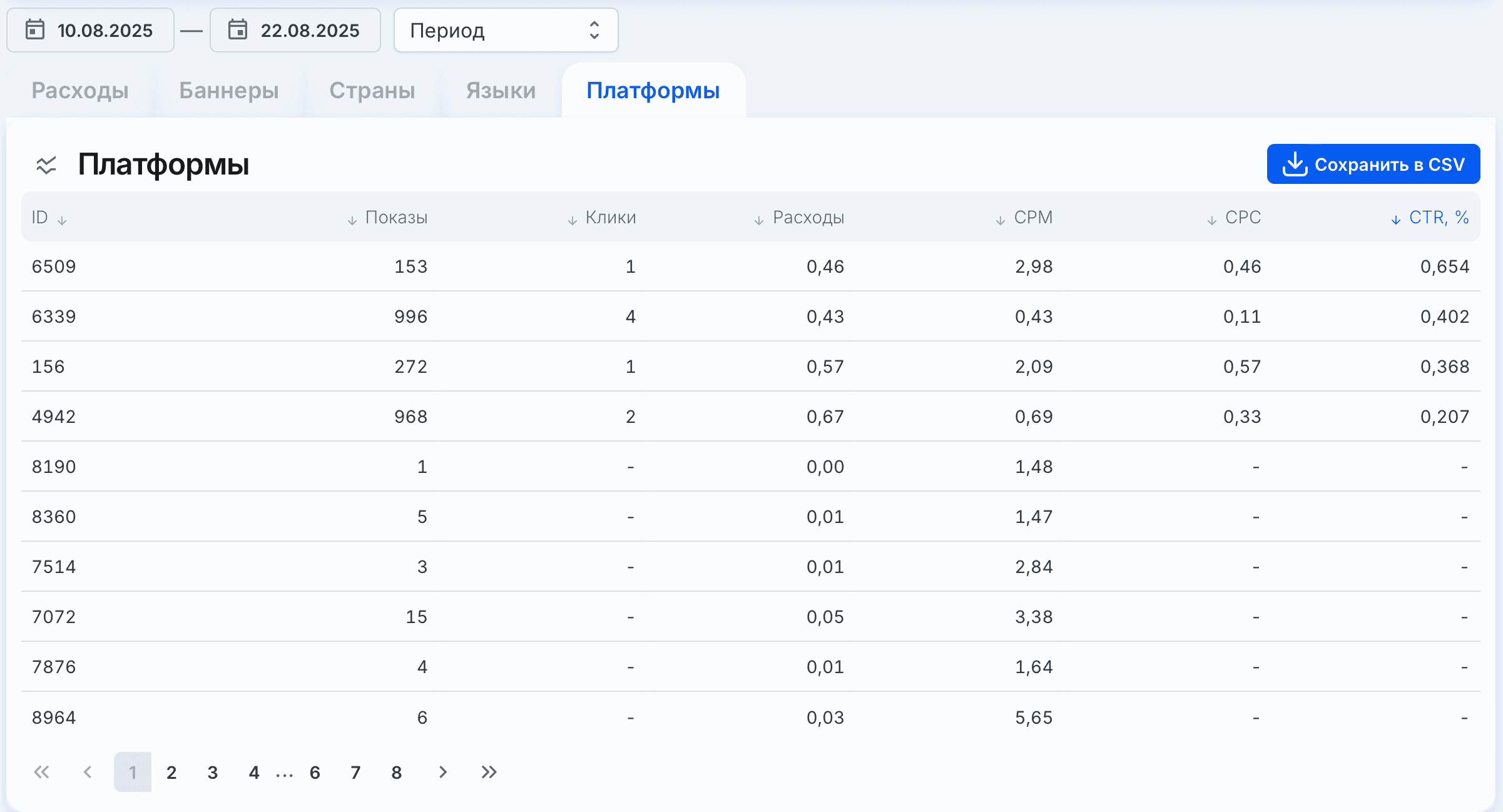This screenshot has width=1503, height=812.
Task: Click platform ID 6339
Action: 54,317
